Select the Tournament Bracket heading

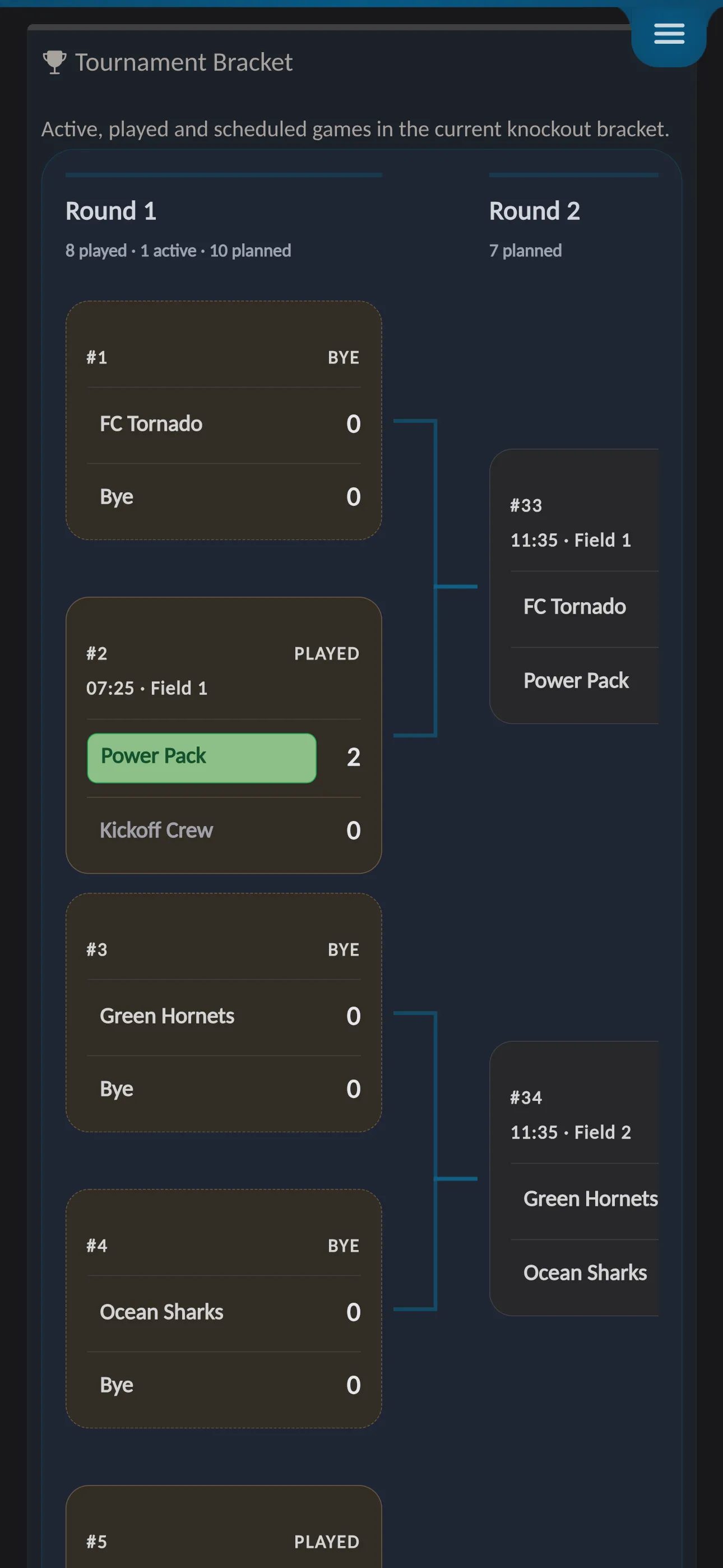pos(183,62)
